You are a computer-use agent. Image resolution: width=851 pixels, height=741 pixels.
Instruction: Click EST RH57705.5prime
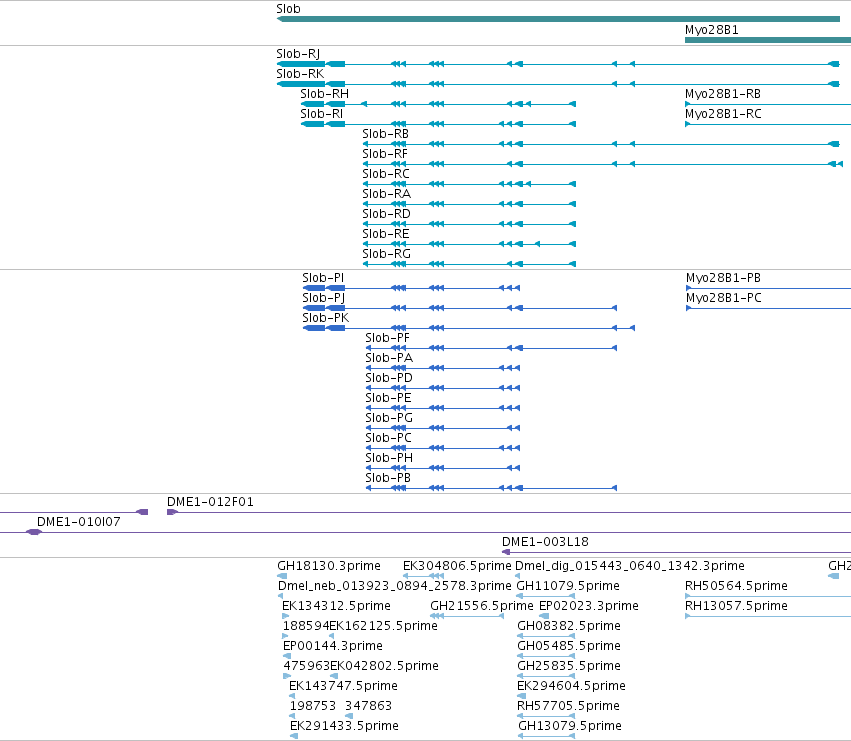click(568, 706)
